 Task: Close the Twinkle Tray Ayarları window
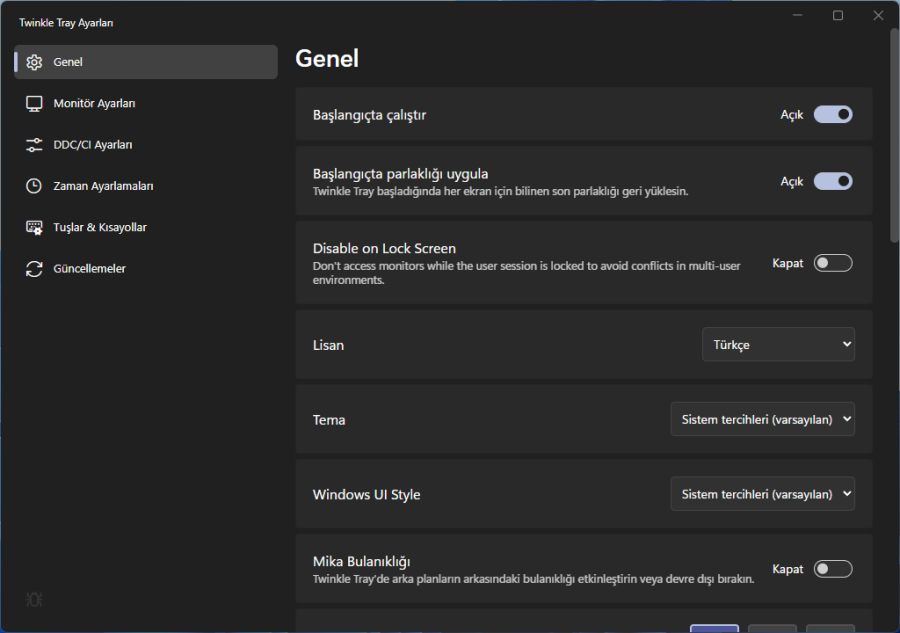click(x=878, y=15)
